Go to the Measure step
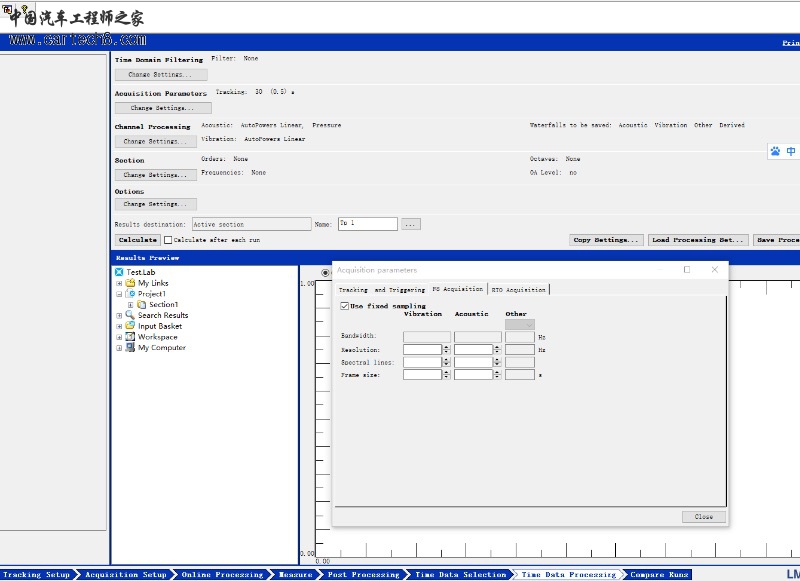Image resolution: width=800 pixels, height=581 pixels. coord(295,574)
